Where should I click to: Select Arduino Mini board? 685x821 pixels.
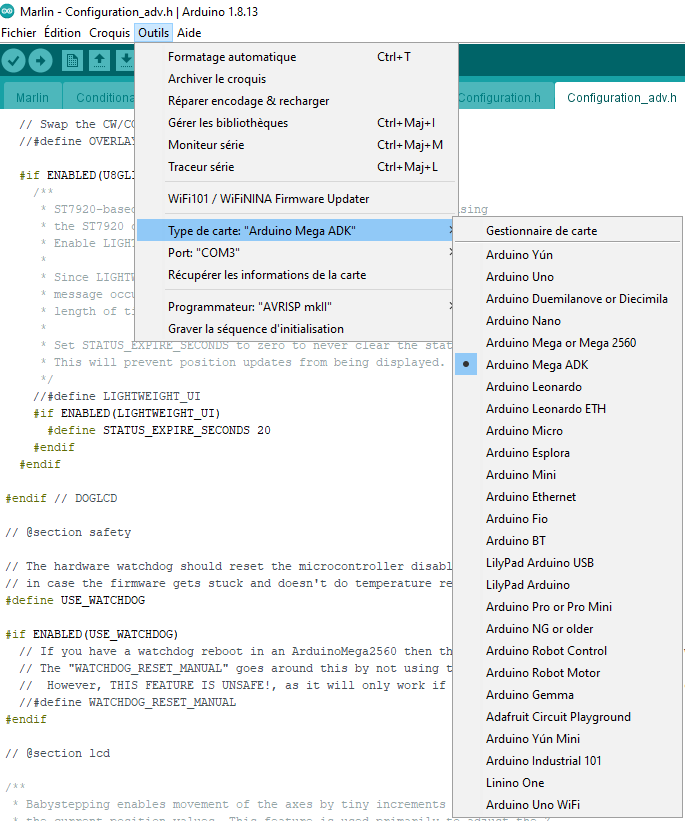568,475
